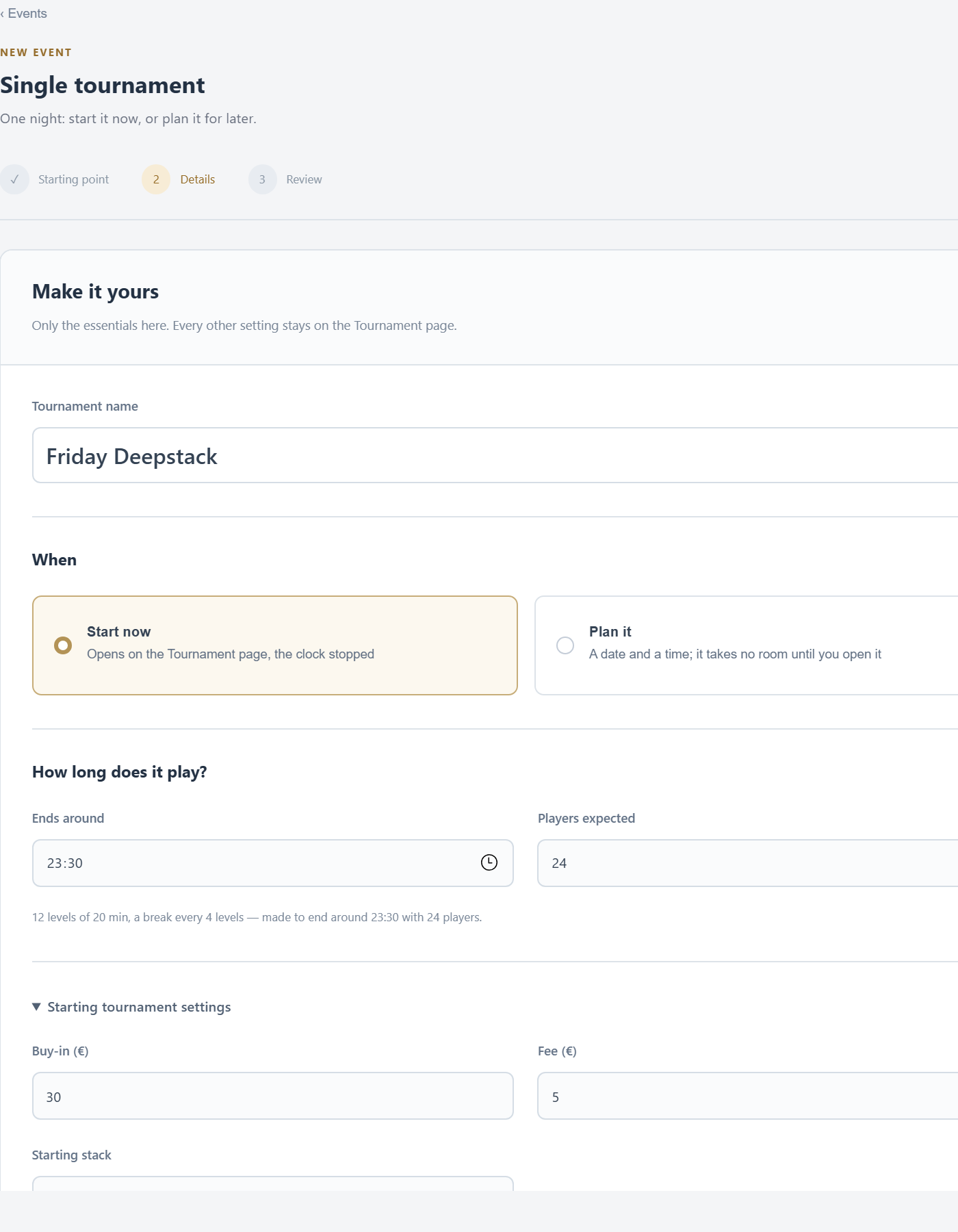Click the Starting stack input field
This screenshot has width=958, height=1232.
pyautogui.click(x=273, y=1183)
